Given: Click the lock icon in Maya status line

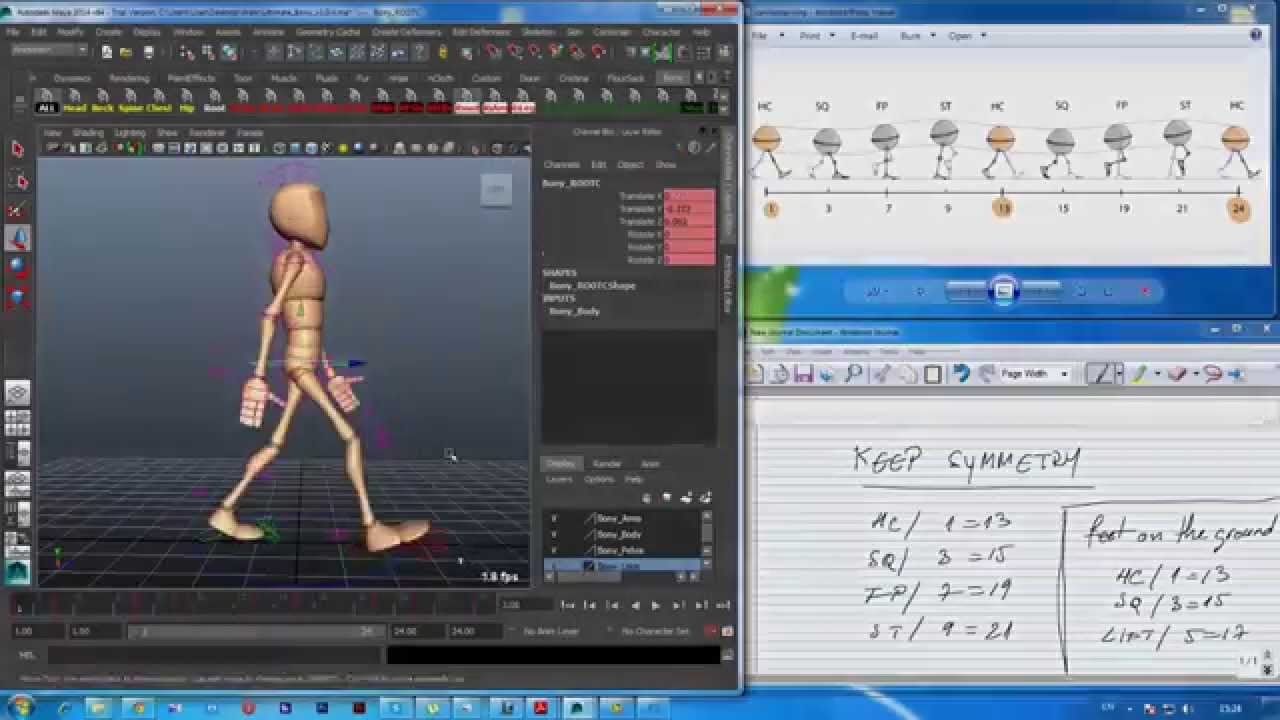Looking at the screenshot, I should tap(443, 52).
